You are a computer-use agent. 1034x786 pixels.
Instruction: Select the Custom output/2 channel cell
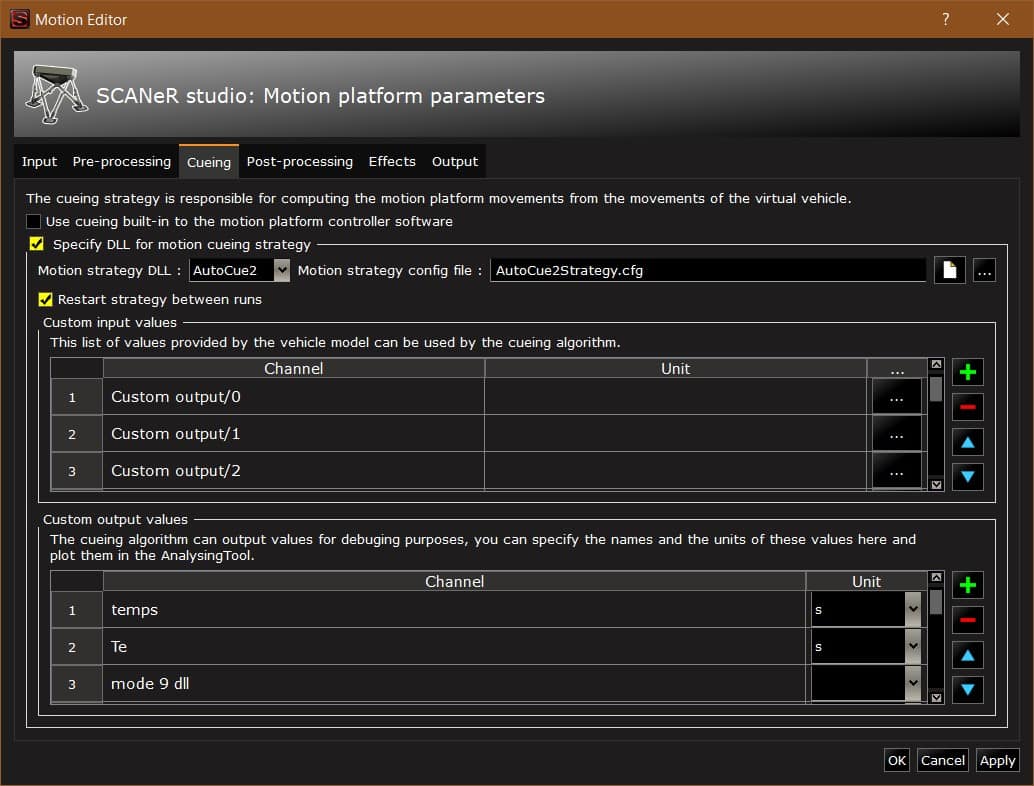293,471
